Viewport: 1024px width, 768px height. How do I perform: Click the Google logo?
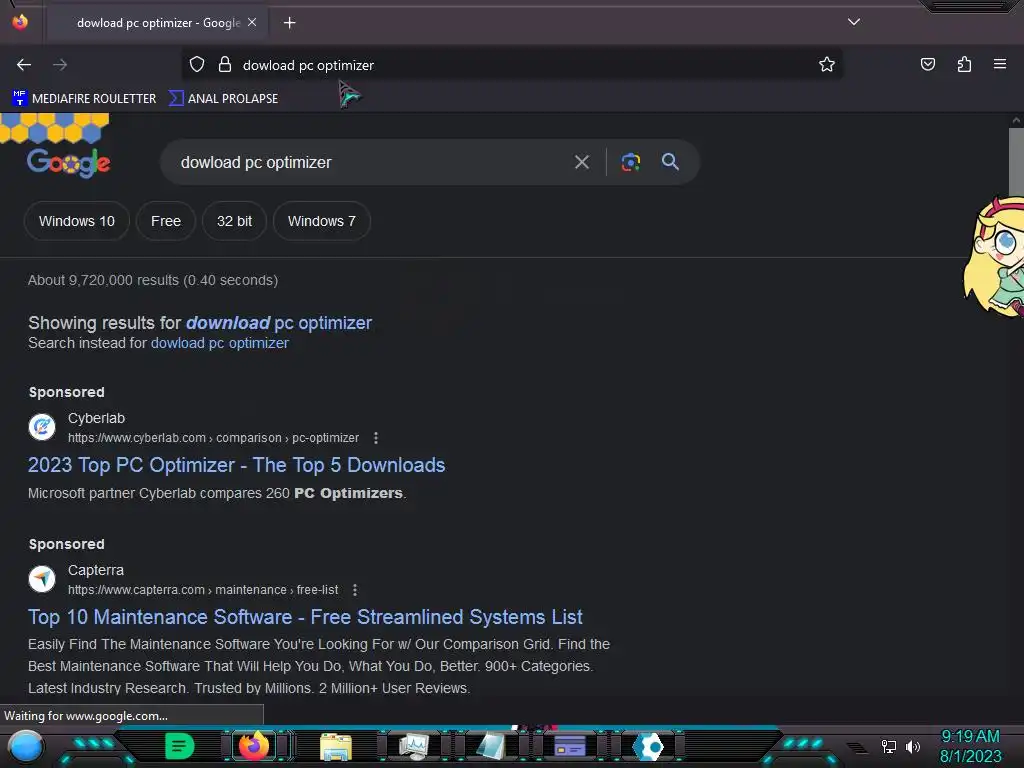(x=68, y=163)
